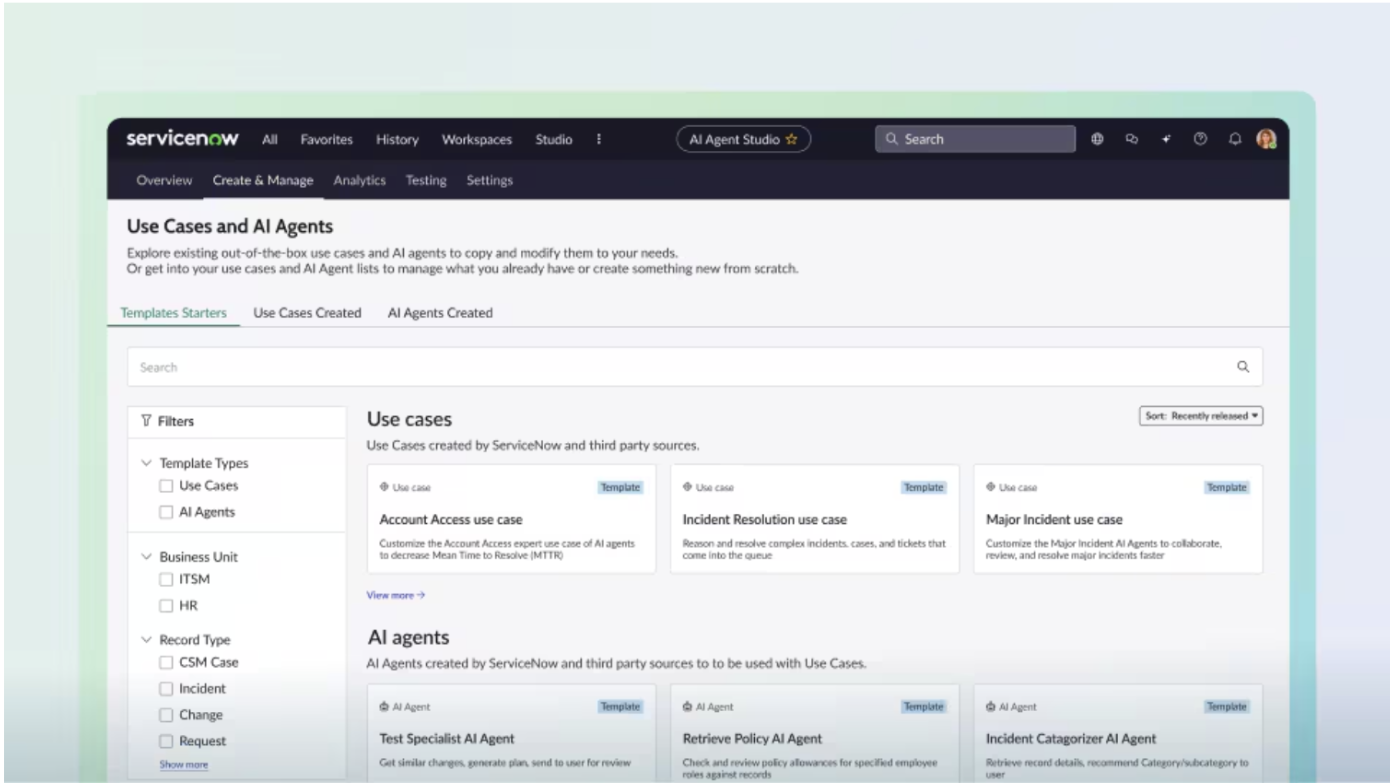Switch to the Overview tab
Screen dimensions: 1390x784
pyautogui.click(x=164, y=181)
